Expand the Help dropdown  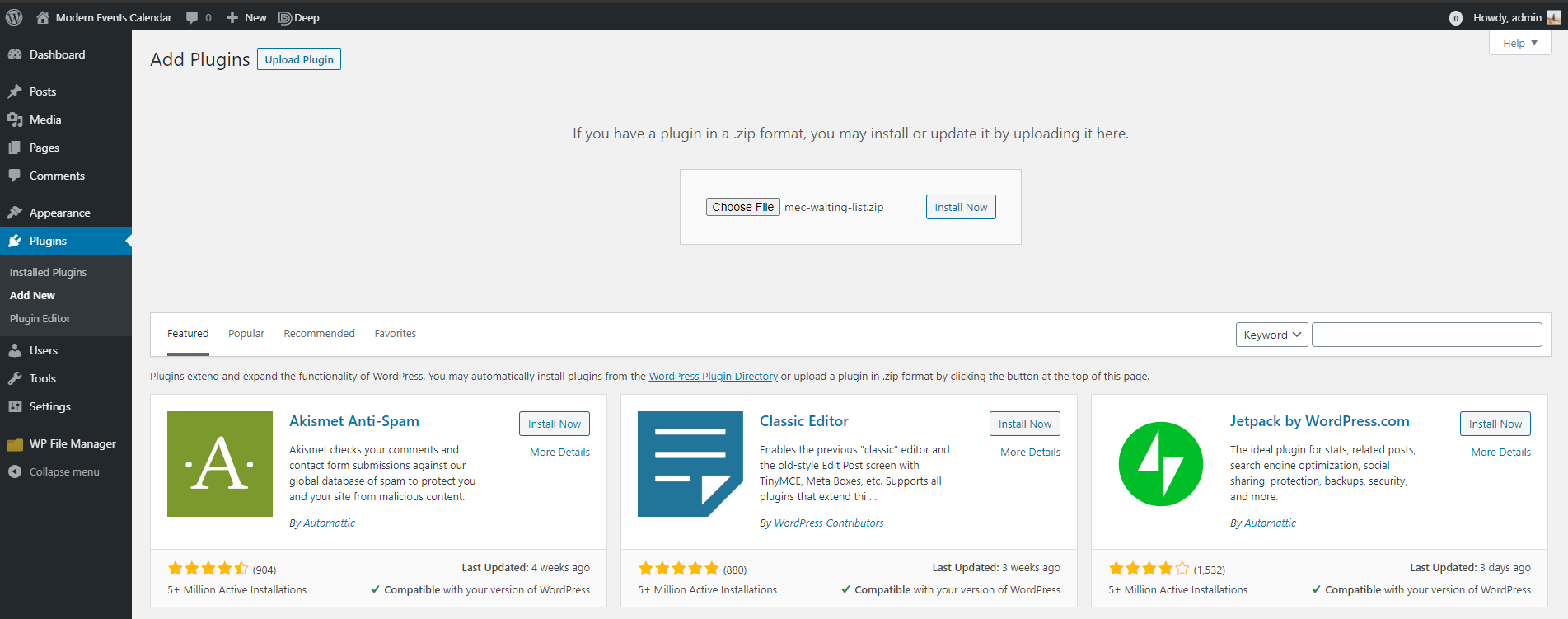click(x=1519, y=43)
